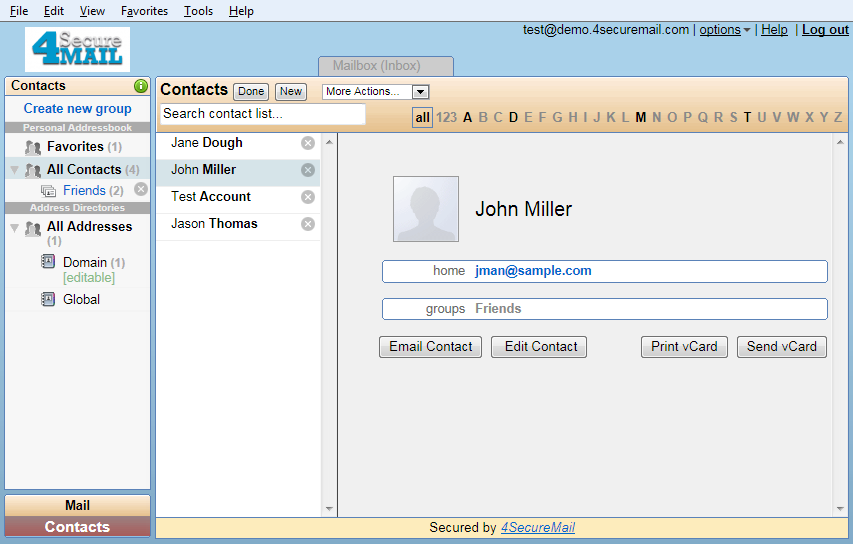Remove Jane Dough with the x icon
853x544 pixels.
pos(308,143)
